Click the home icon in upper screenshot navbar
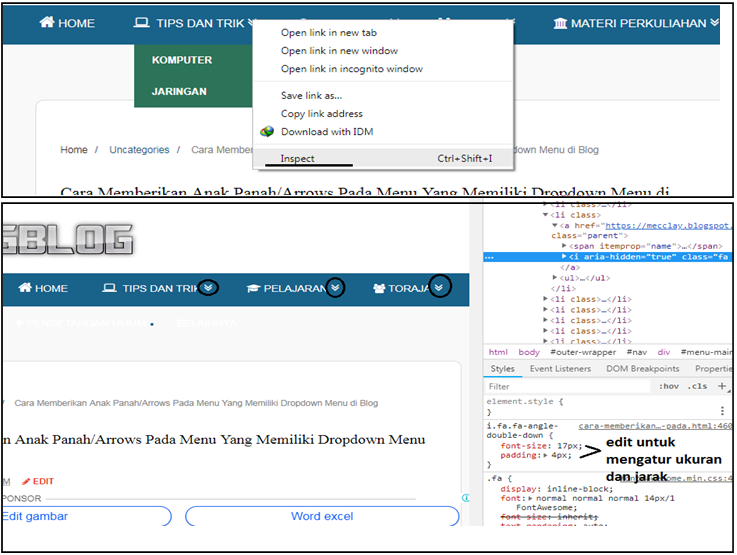Image resolution: width=737 pixels, height=555 pixels. coord(47,22)
